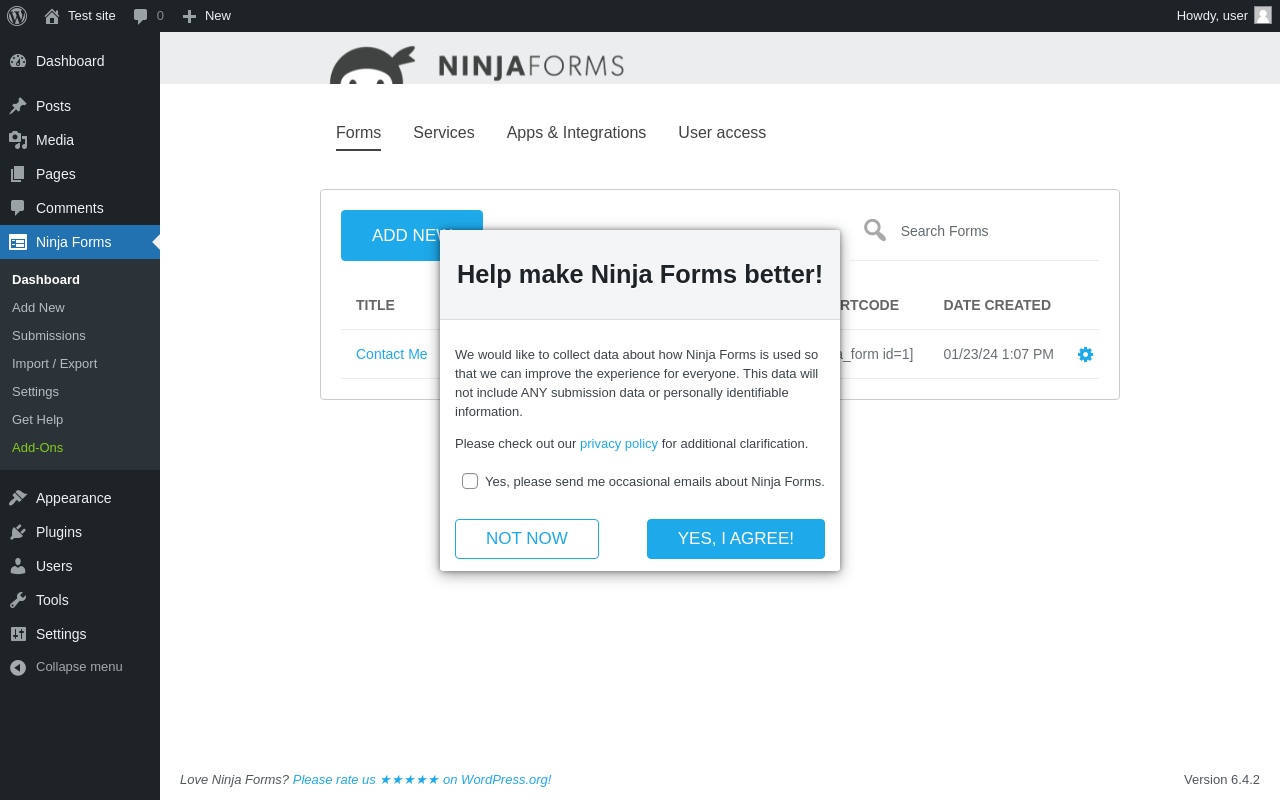Open the Submissions submenu item
The width and height of the screenshot is (1280, 800).
pos(49,335)
